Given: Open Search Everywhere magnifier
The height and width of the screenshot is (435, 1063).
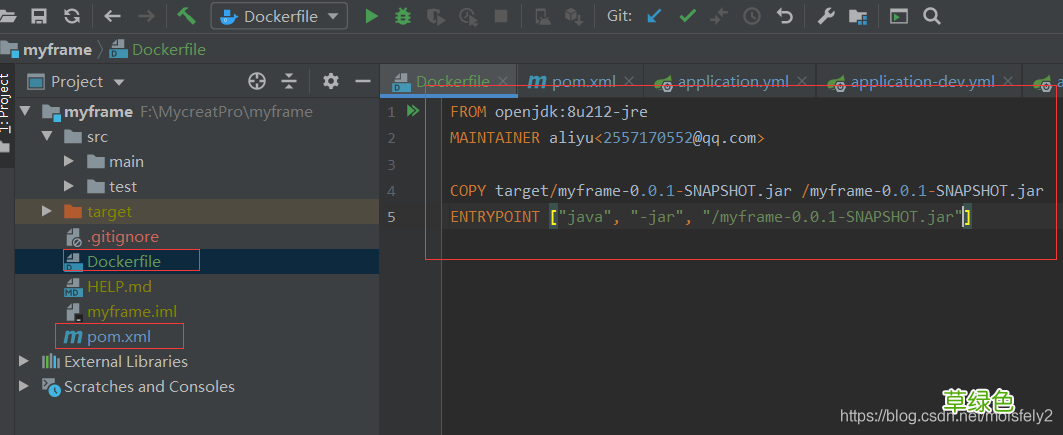Looking at the screenshot, I should point(932,16).
